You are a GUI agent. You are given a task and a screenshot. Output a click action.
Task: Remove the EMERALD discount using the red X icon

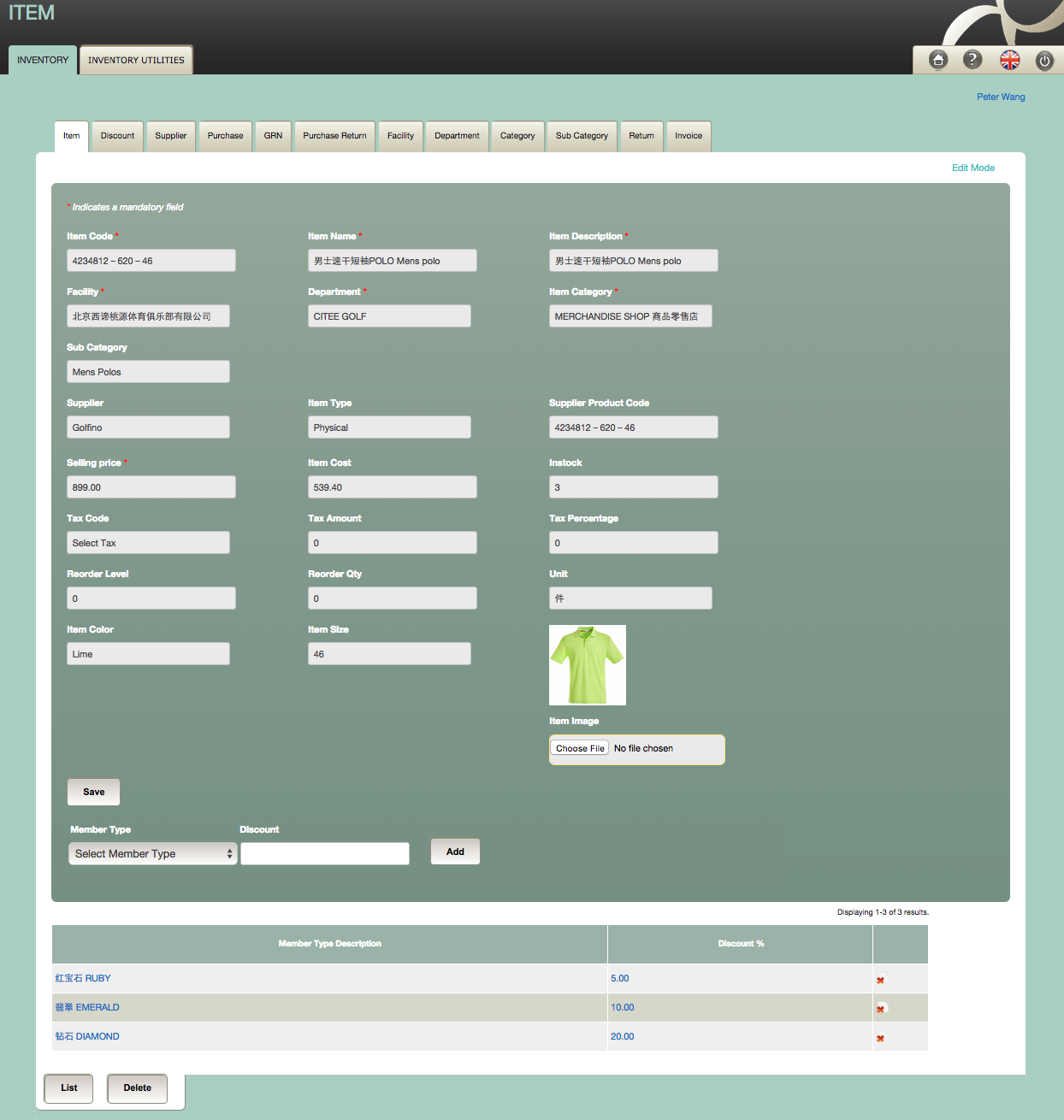pyautogui.click(x=879, y=1009)
